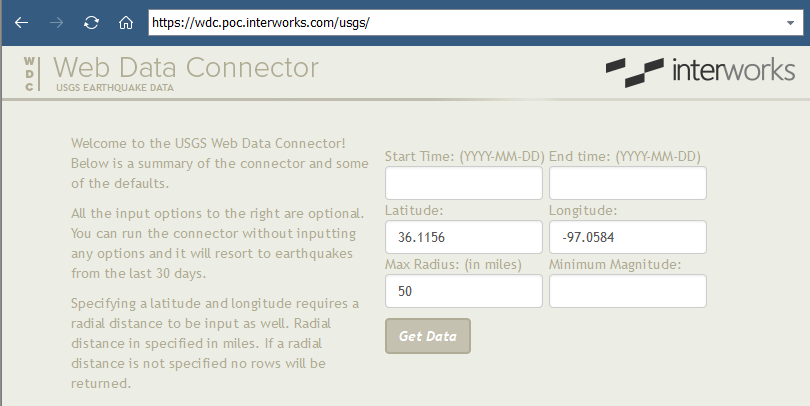Click the welcome paragraph text
Screen dimensions: 810x406
tap(220, 163)
